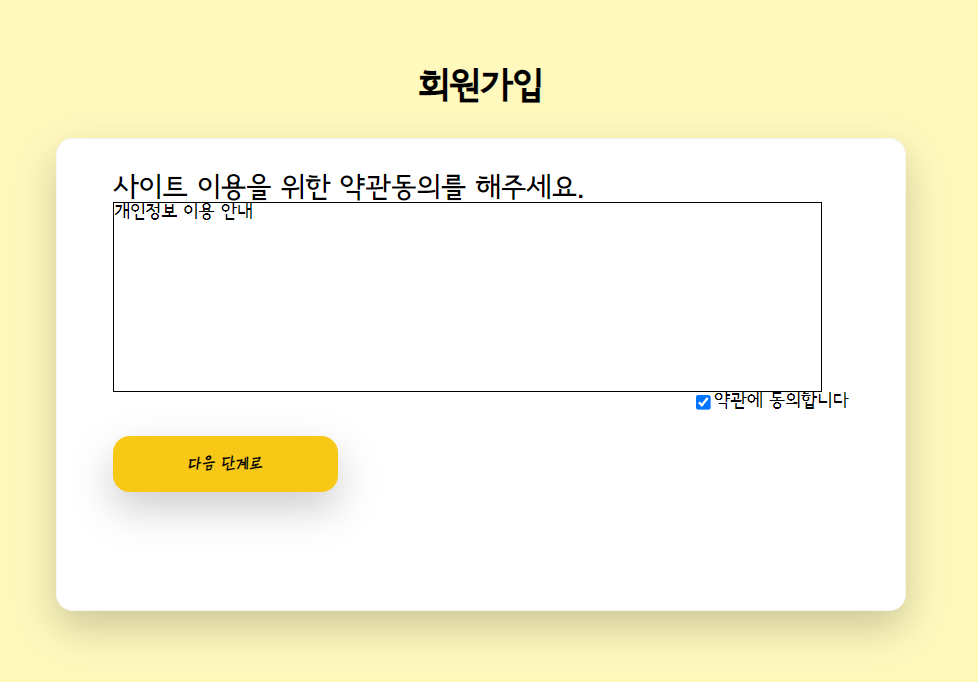Activate the 다음 단계로 submit button
Screen dimensions: 978x682
225,463
